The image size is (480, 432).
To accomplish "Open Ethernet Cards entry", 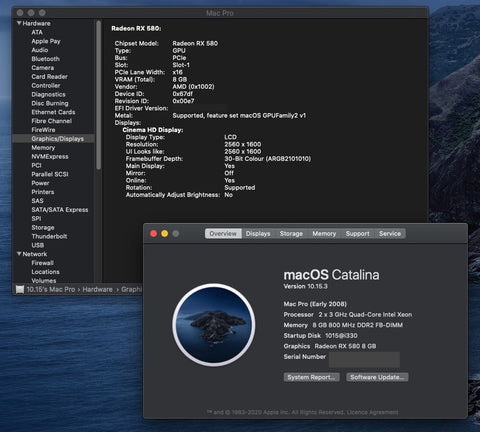I will [53, 112].
